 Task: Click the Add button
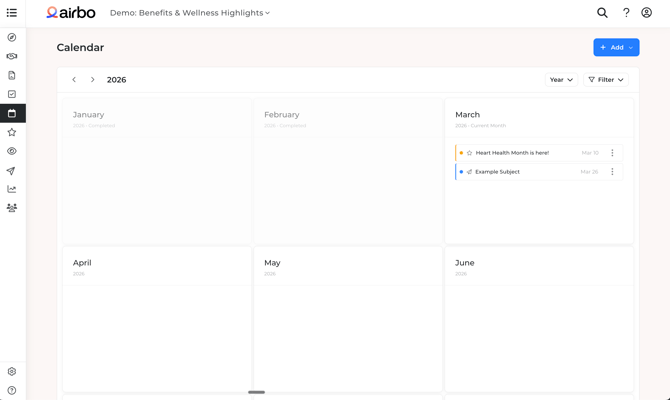(616, 47)
